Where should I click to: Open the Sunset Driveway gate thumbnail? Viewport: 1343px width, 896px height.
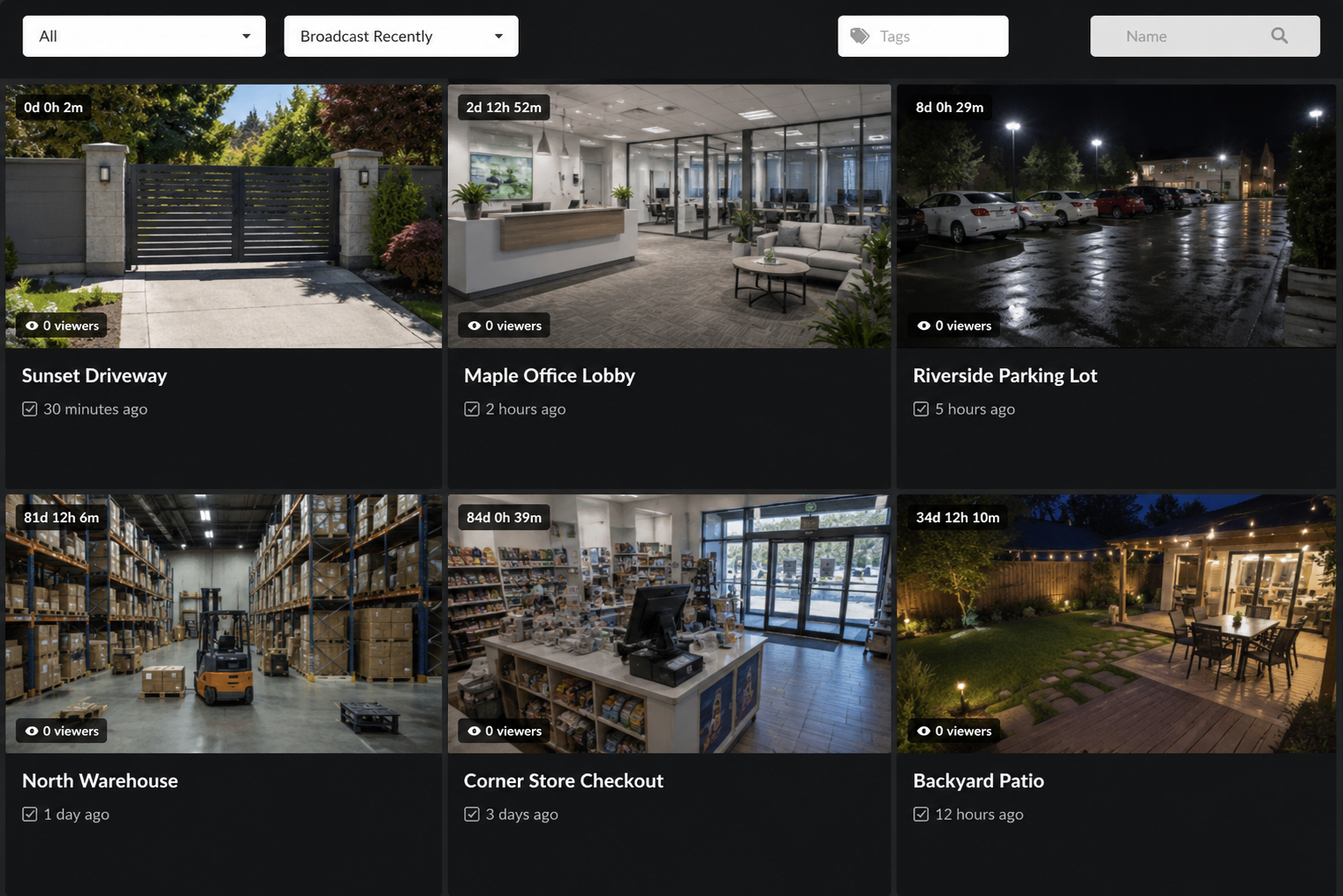224,216
